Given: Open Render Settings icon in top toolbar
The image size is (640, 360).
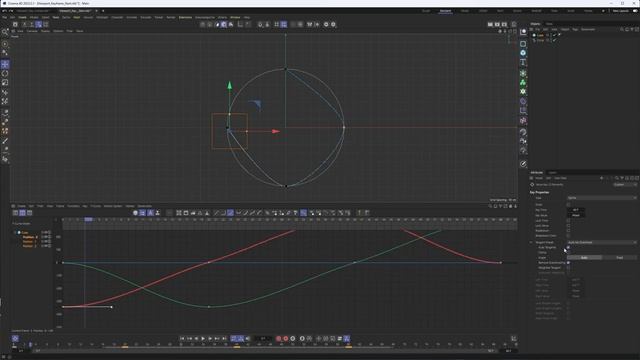Looking at the screenshot, I should coord(504,24).
